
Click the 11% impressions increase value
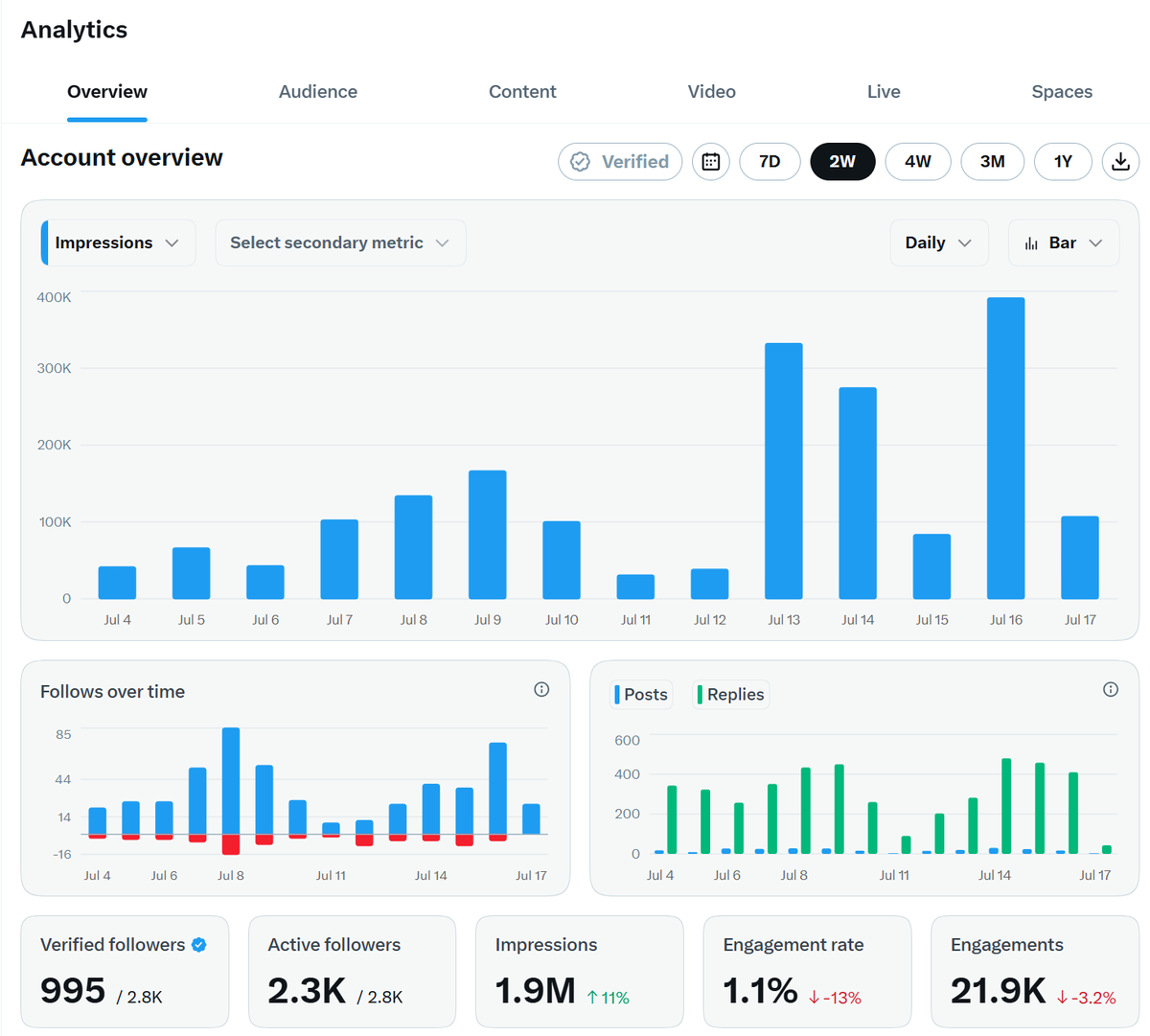pos(608,998)
